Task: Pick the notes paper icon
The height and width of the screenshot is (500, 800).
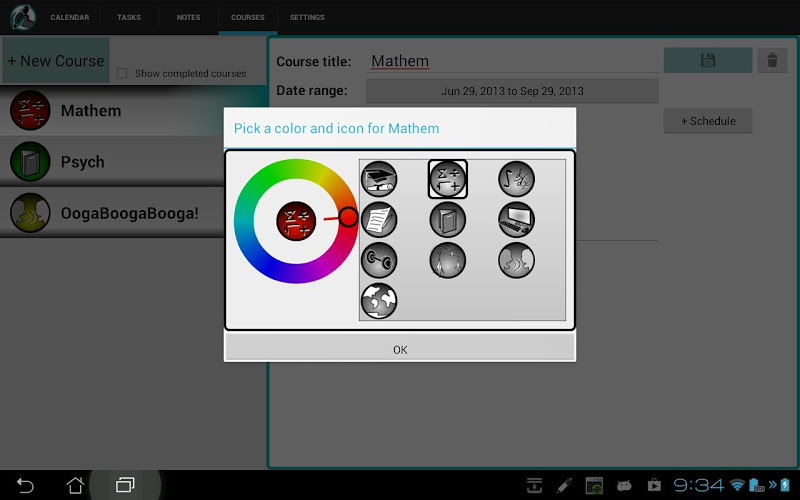Action: coord(379,220)
